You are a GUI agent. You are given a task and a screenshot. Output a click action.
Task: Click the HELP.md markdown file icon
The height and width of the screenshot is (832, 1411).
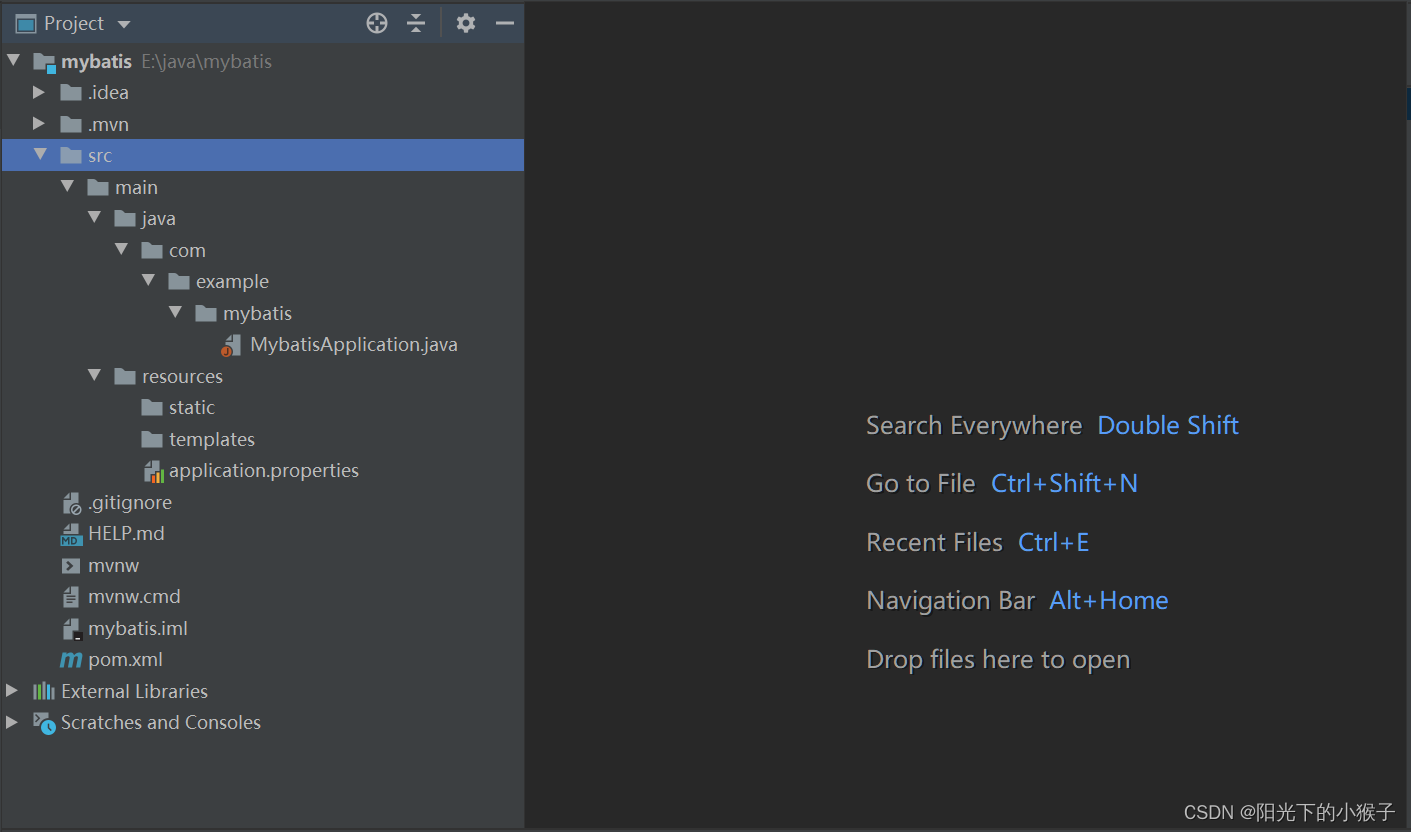click(71, 534)
